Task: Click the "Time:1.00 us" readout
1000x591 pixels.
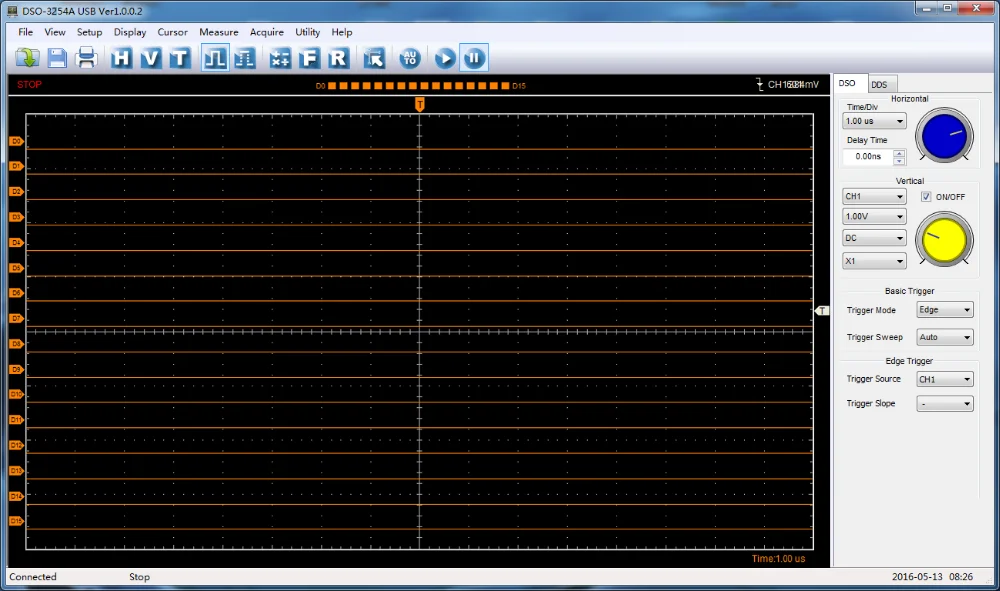Action: [778, 558]
